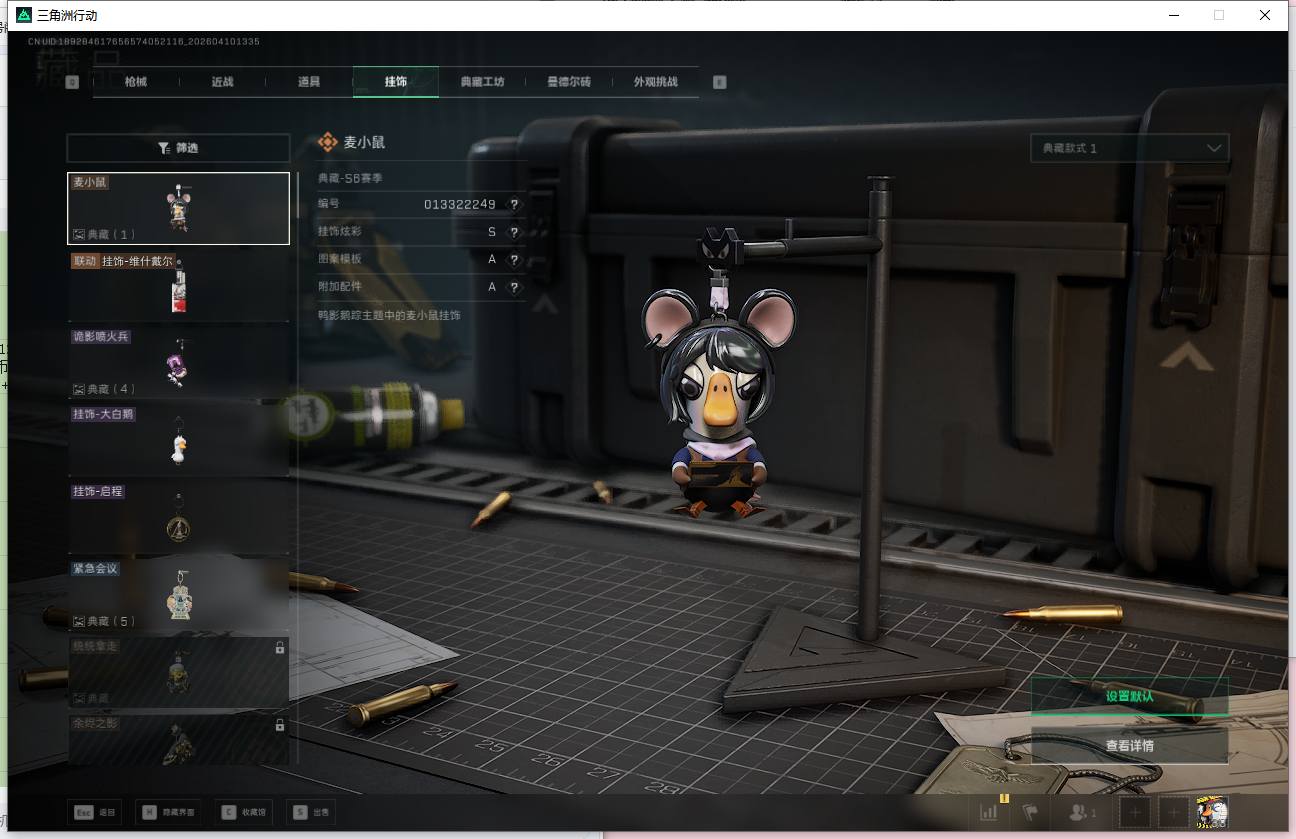Click the flag icon in bottom bar
1296x839 pixels.
pos(1031,812)
